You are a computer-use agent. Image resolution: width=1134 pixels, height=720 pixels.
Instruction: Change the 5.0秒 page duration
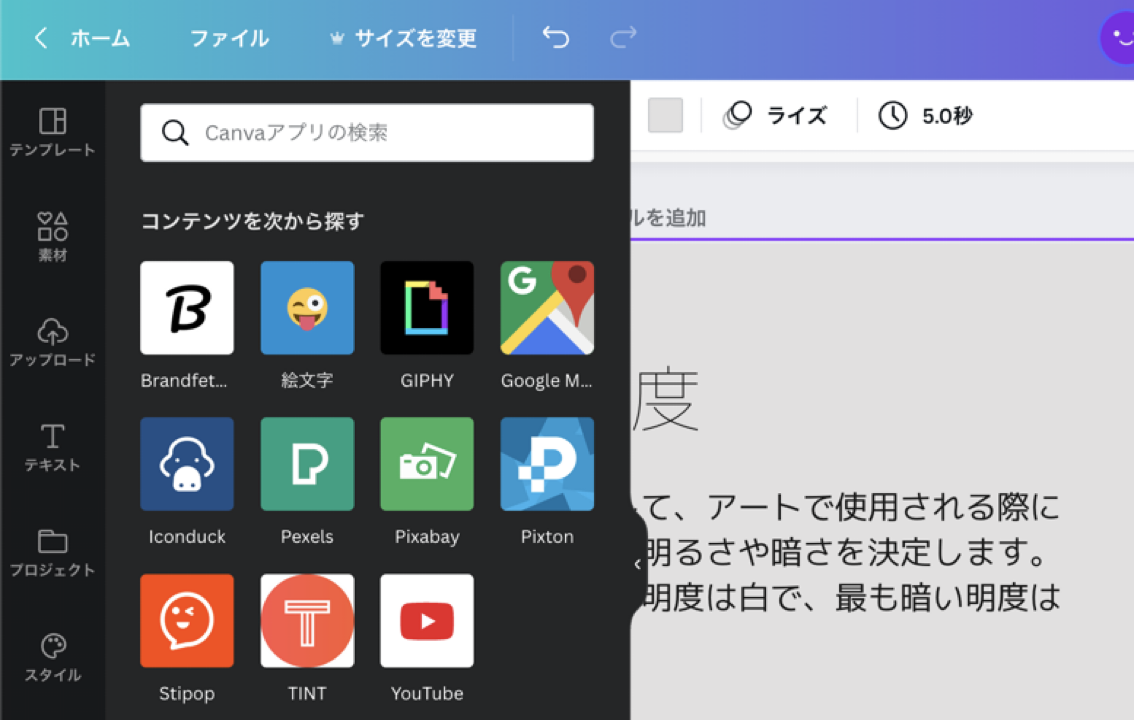tap(925, 116)
